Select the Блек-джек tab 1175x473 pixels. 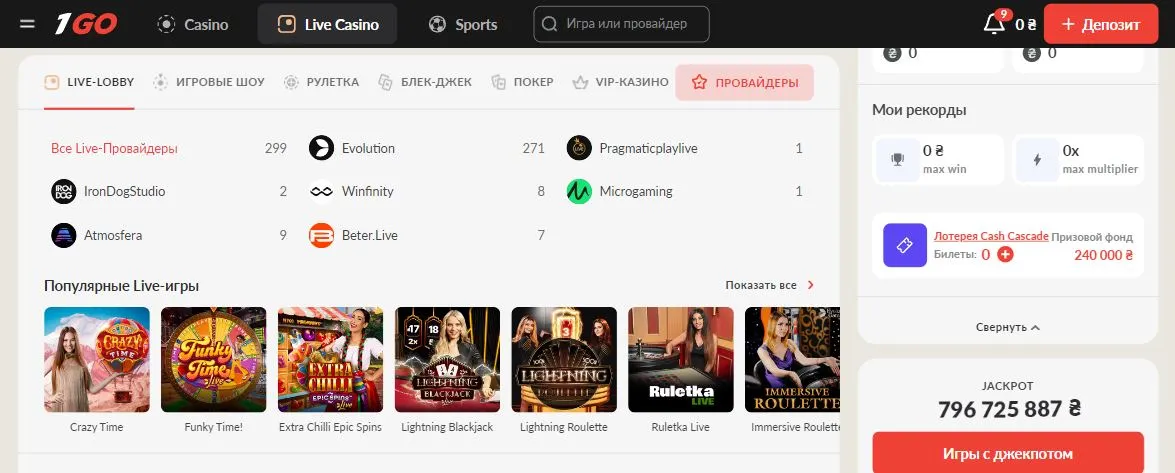[425, 82]
